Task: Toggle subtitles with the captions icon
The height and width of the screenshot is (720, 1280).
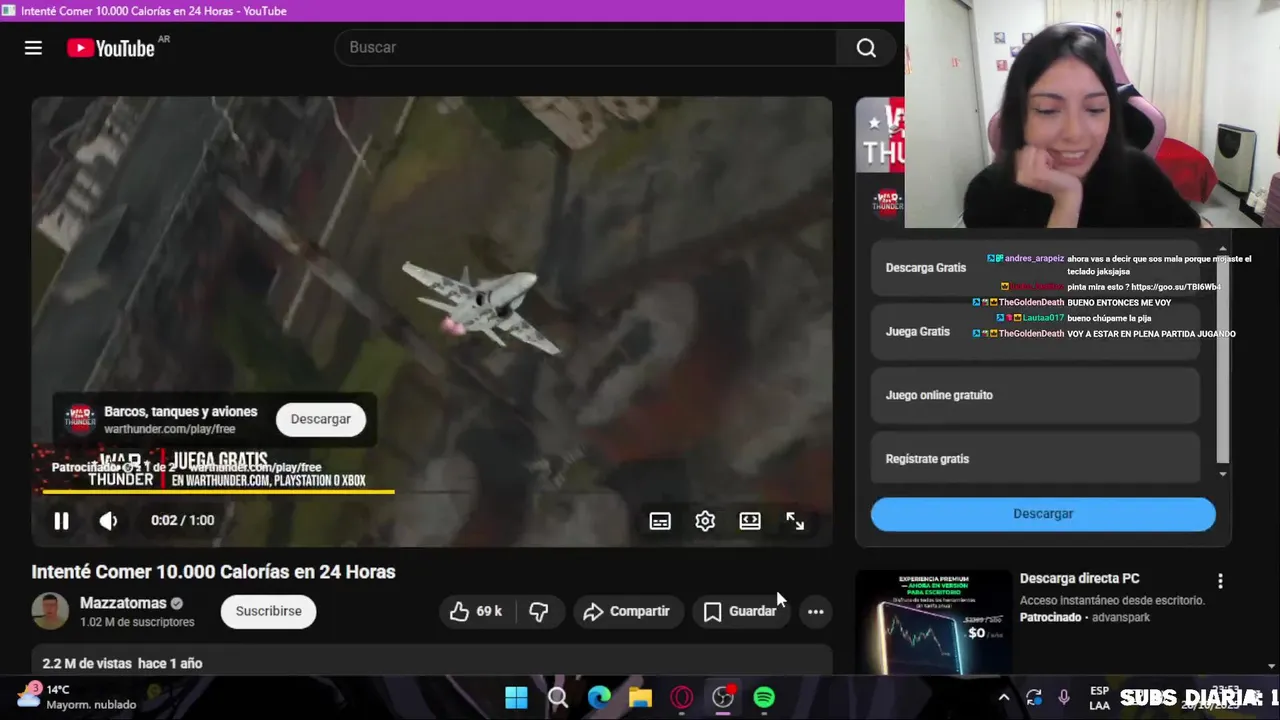Action: (660, 521)
